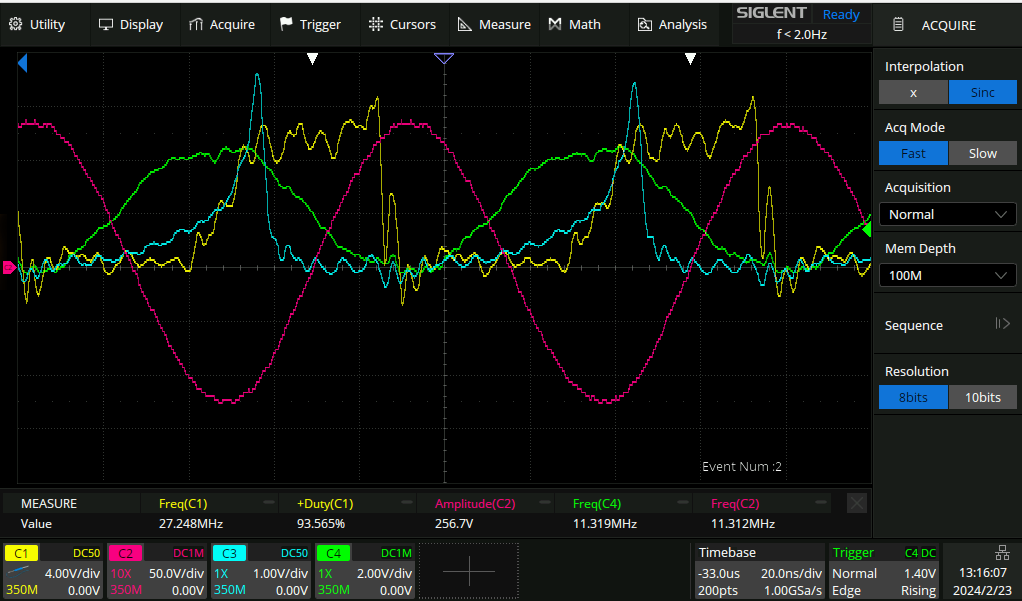Select Sinc interpolation mode
1022x601 pixels.
[982, 92]
